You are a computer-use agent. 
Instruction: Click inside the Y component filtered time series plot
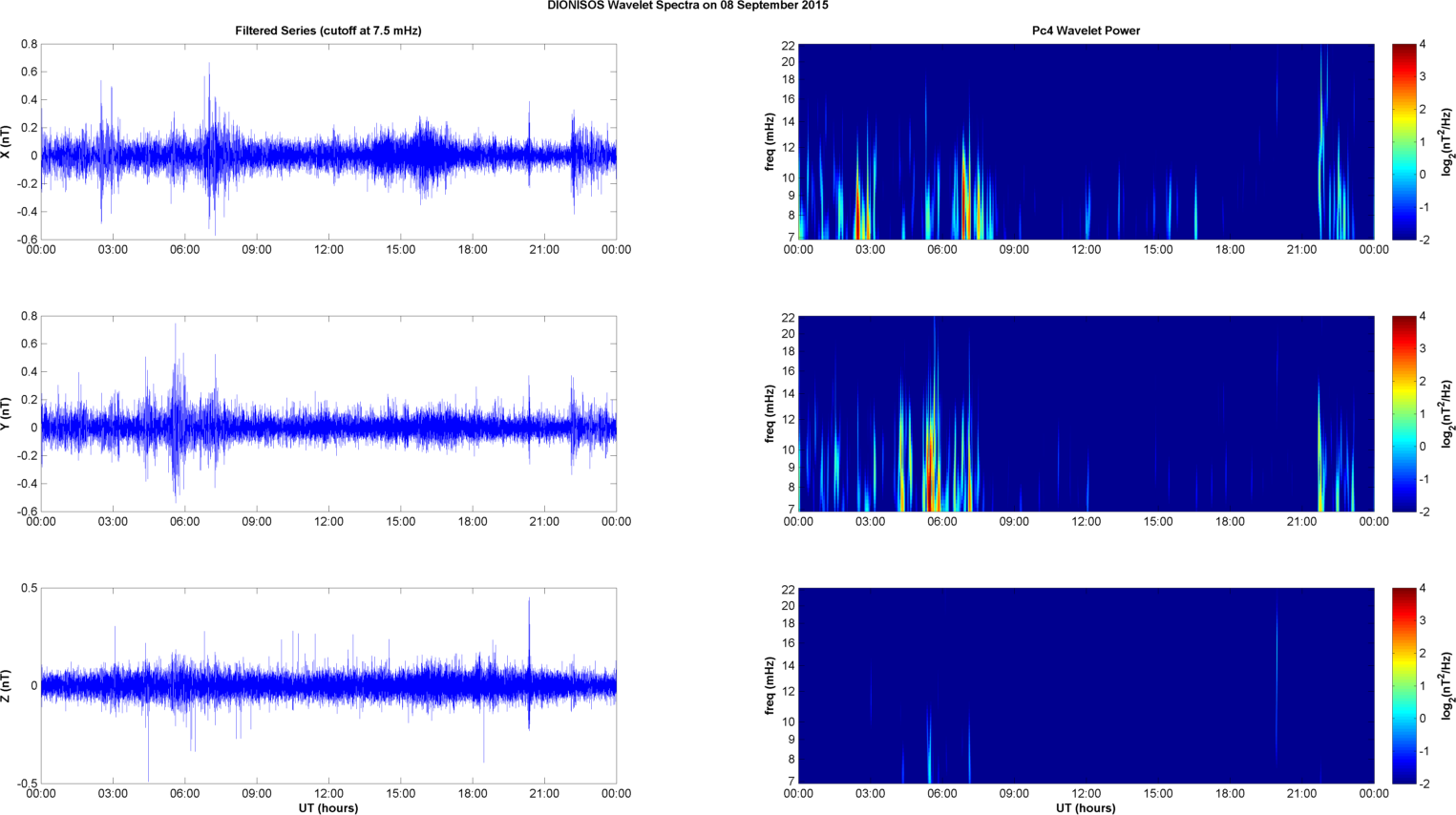click(x=328, y=413)
